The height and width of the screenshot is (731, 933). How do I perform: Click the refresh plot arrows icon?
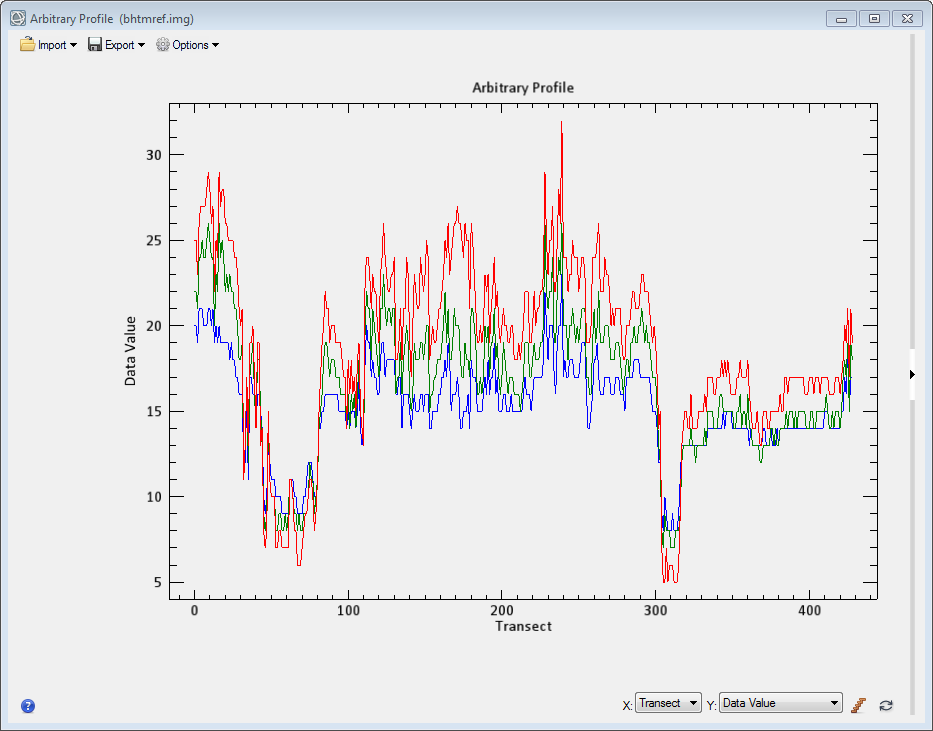(885, 705)
